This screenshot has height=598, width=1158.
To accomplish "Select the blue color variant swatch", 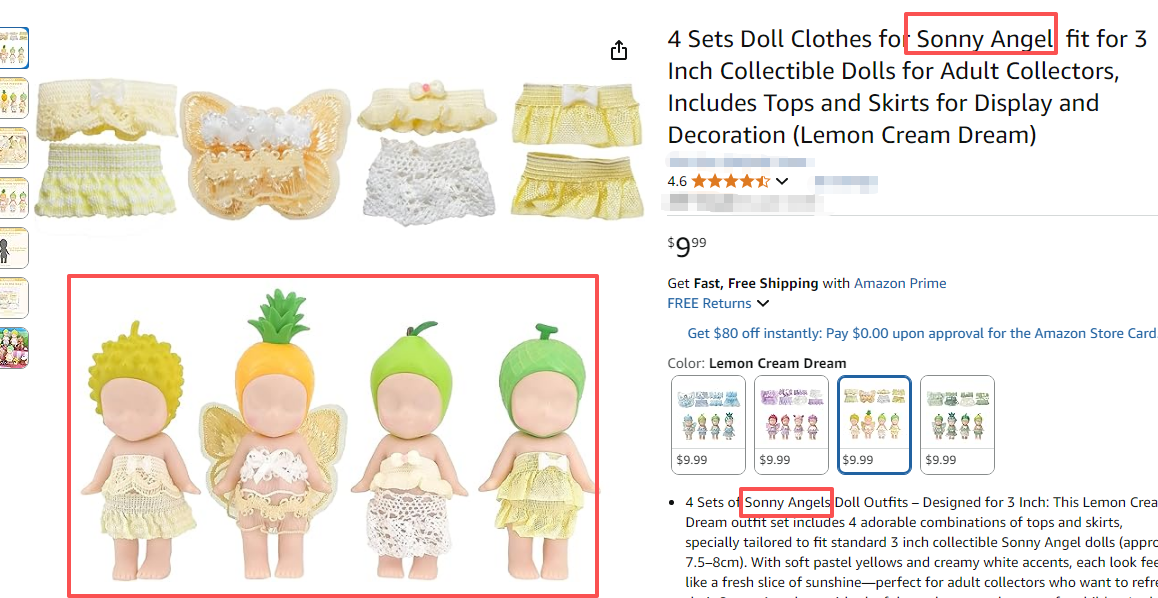I will coord(708,424).
